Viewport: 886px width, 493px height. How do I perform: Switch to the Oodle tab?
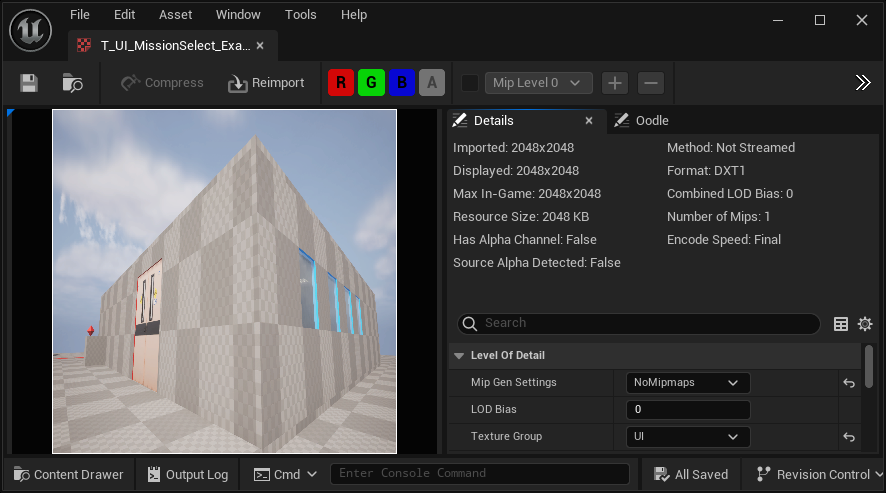(642, 121)
